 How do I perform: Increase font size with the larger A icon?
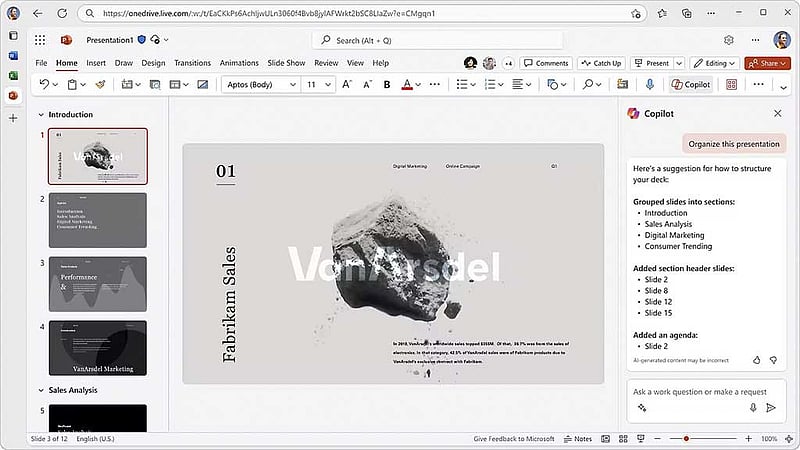pos(347,84)
